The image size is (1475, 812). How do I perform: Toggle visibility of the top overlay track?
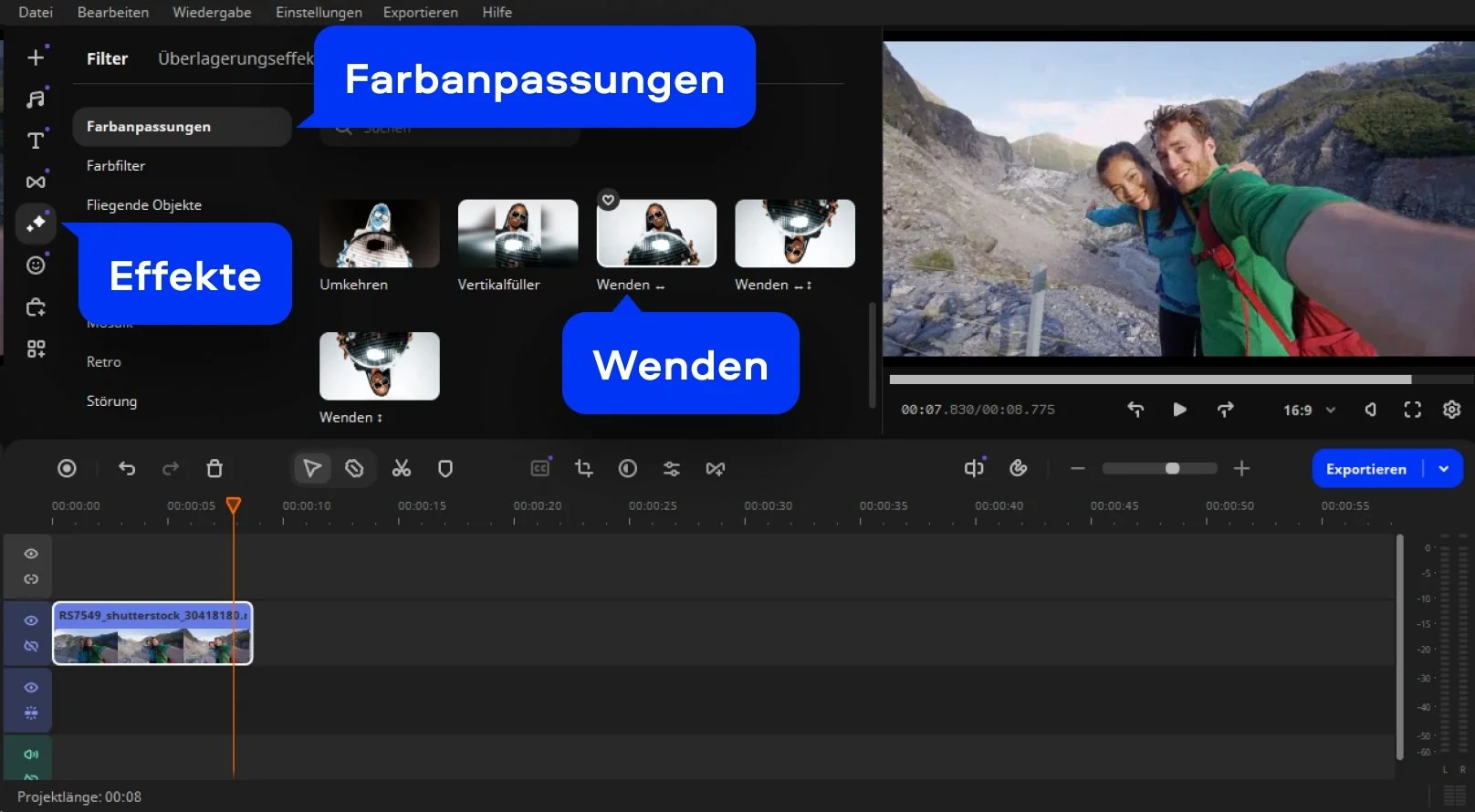pyautogui.click(x=31, y=554)
